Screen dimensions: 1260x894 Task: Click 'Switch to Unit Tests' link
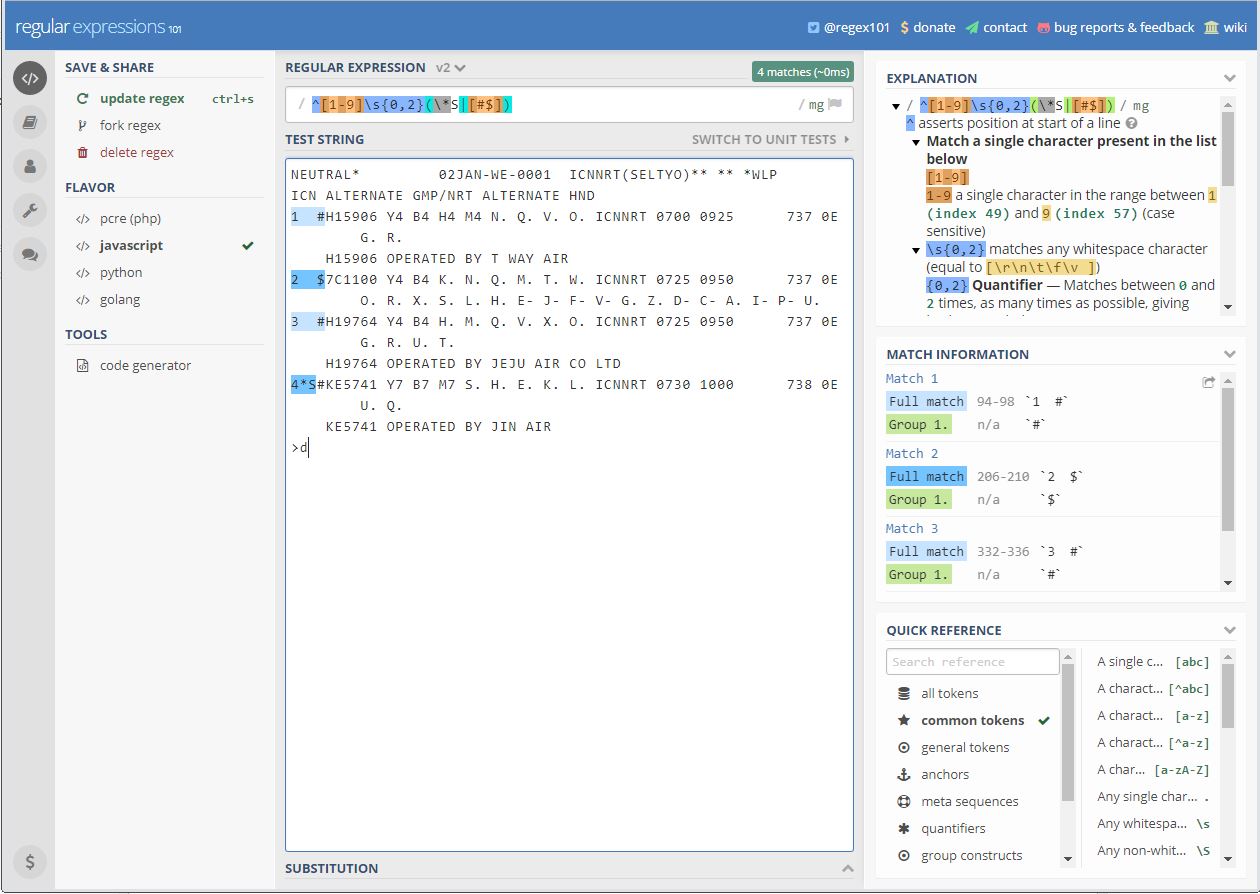click(x=770, y=139)
